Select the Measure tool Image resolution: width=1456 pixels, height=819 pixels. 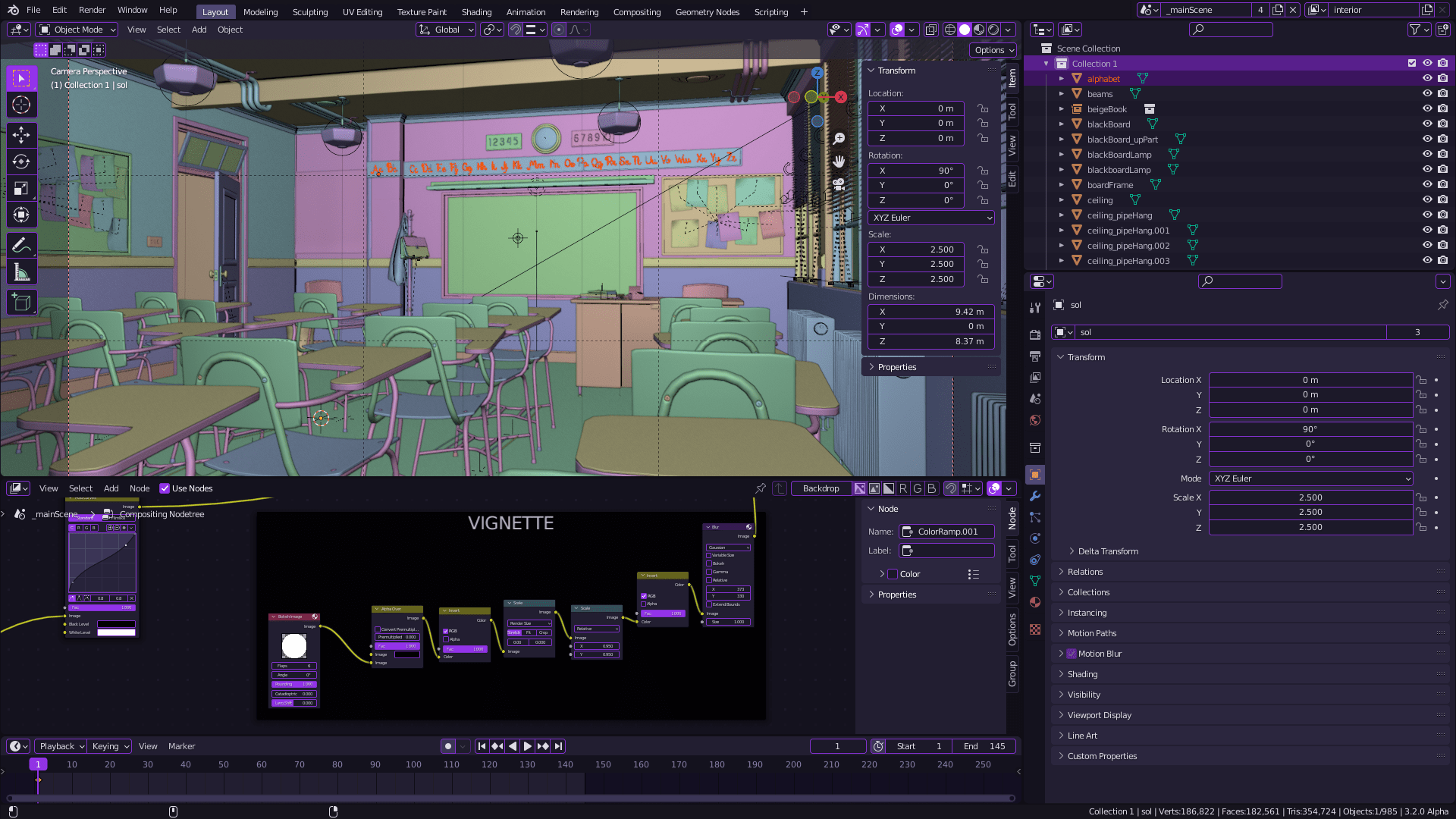click(x=21, y=271)
